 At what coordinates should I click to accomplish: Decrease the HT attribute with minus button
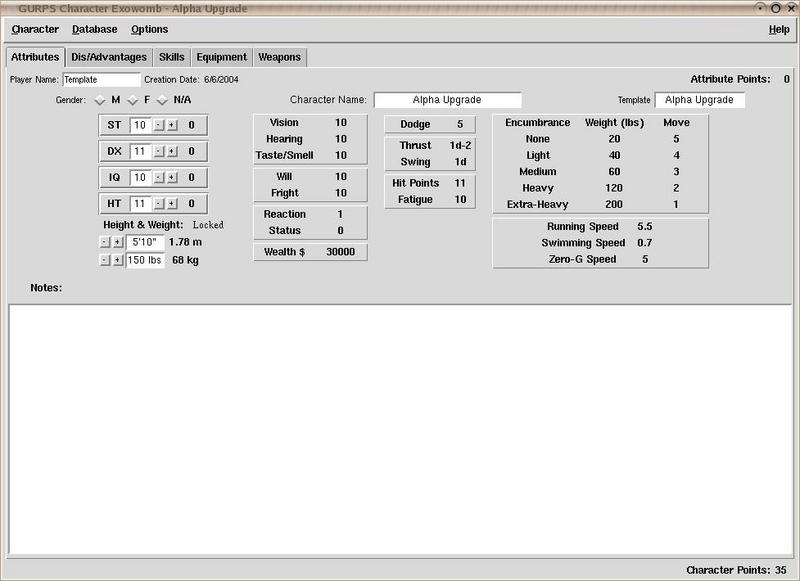(159, 204)
